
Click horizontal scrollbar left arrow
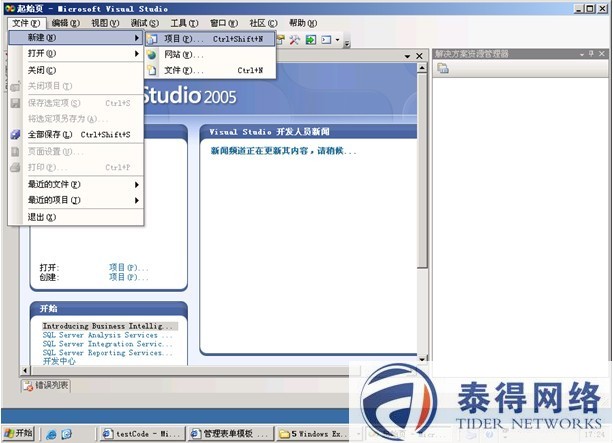[25, 370]
